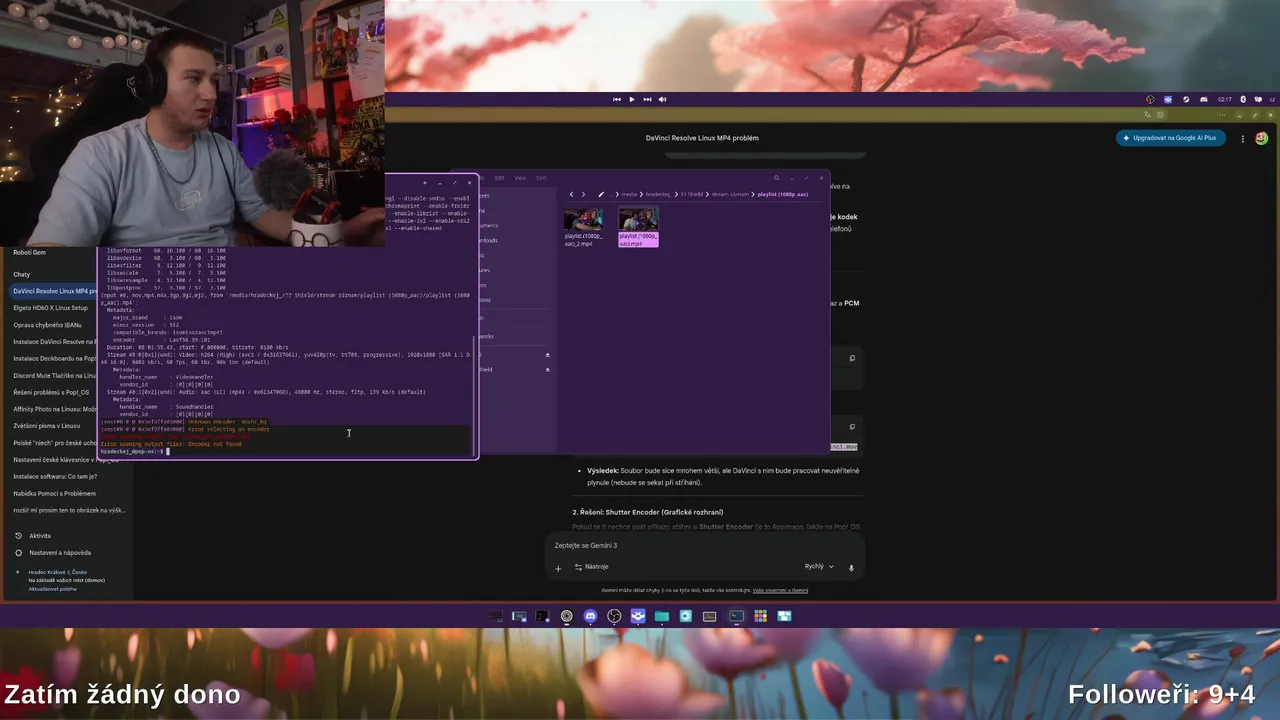Open the Sort menu in file manager

[x=541, y=178]
